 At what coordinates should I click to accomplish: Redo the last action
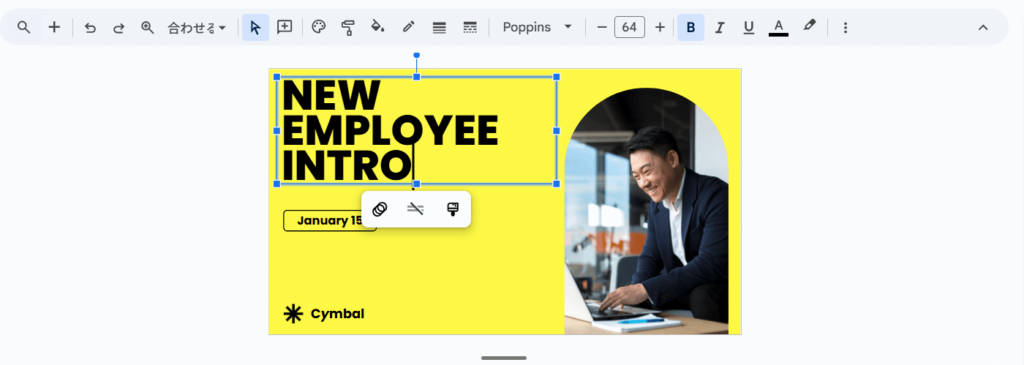click(x=119, y=27)
